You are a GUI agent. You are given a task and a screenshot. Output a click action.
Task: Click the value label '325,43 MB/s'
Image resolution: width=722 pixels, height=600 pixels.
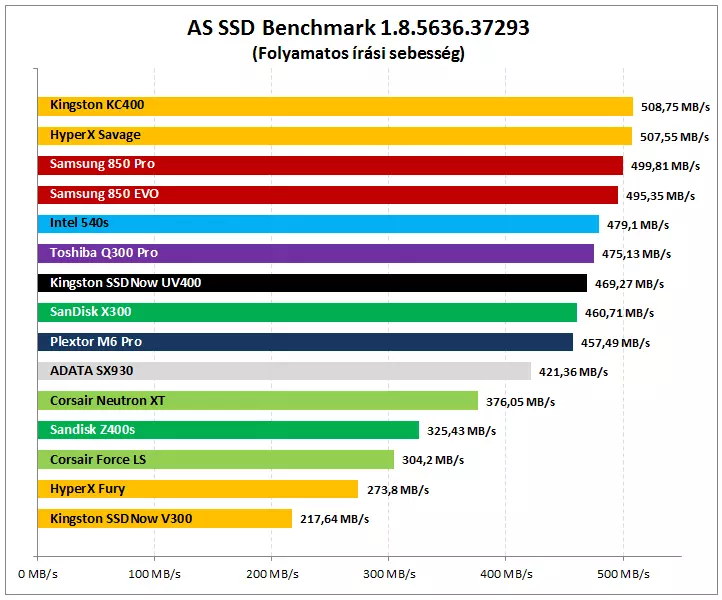461,431
